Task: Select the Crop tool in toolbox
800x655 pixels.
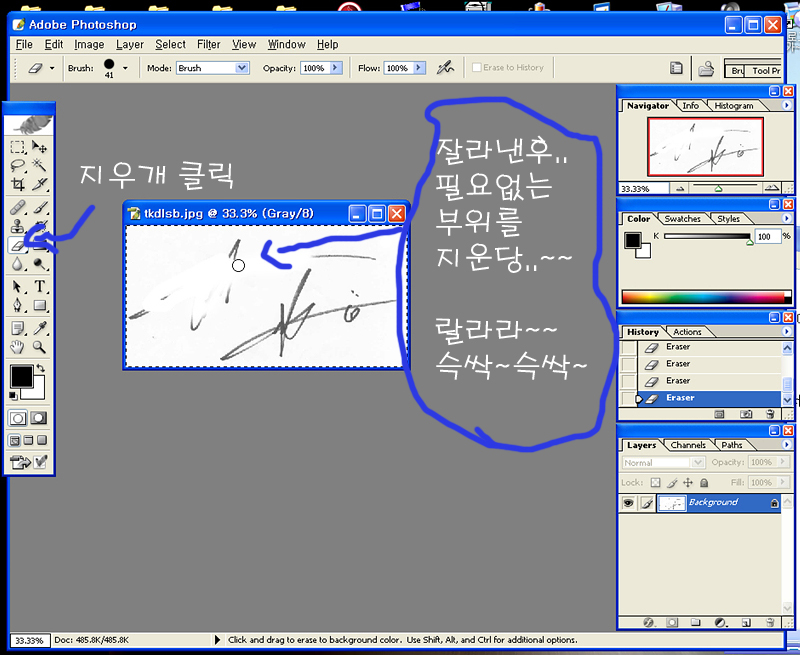Action: tap(18, 184)
